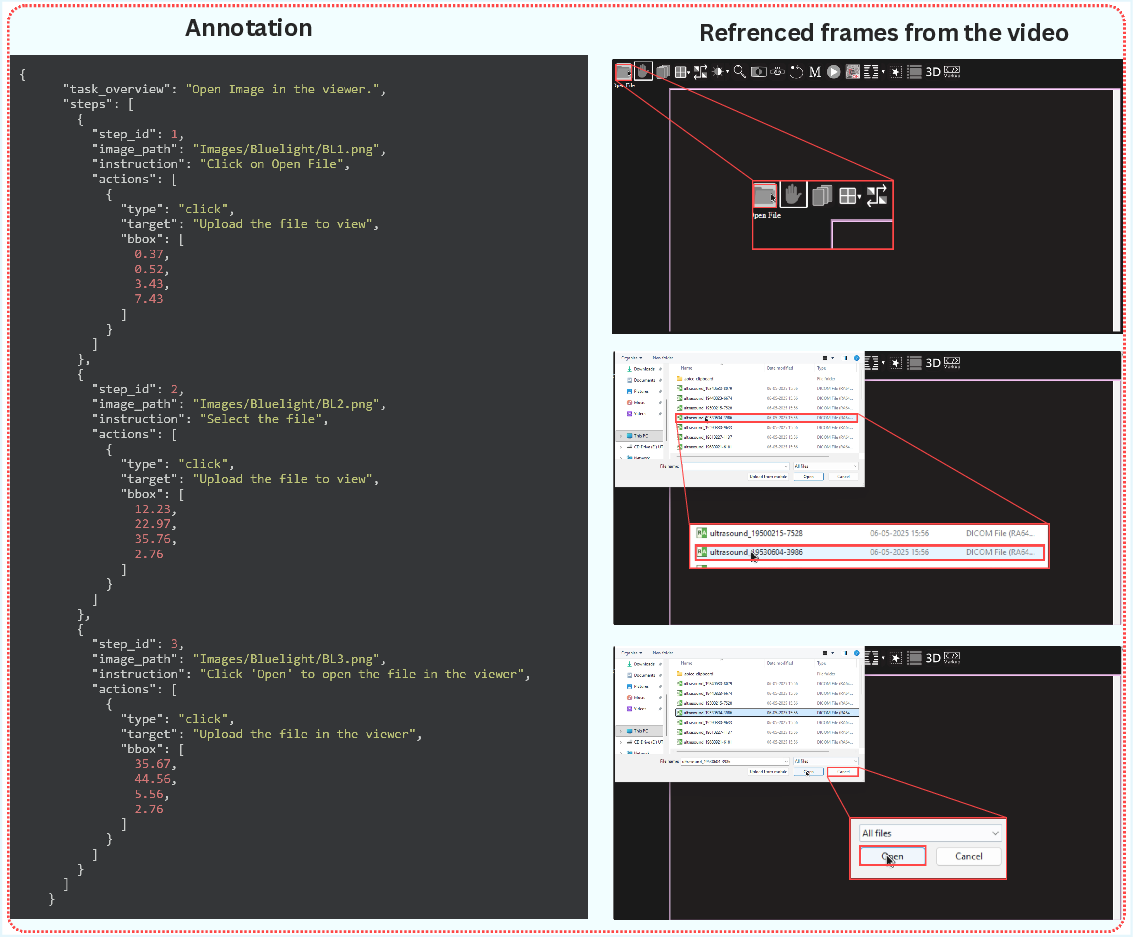The height and width of the screenshot is (937, 1133).
Task: Select the sun brightness icon in the top frame toolbar
Action: click(719, 72)
